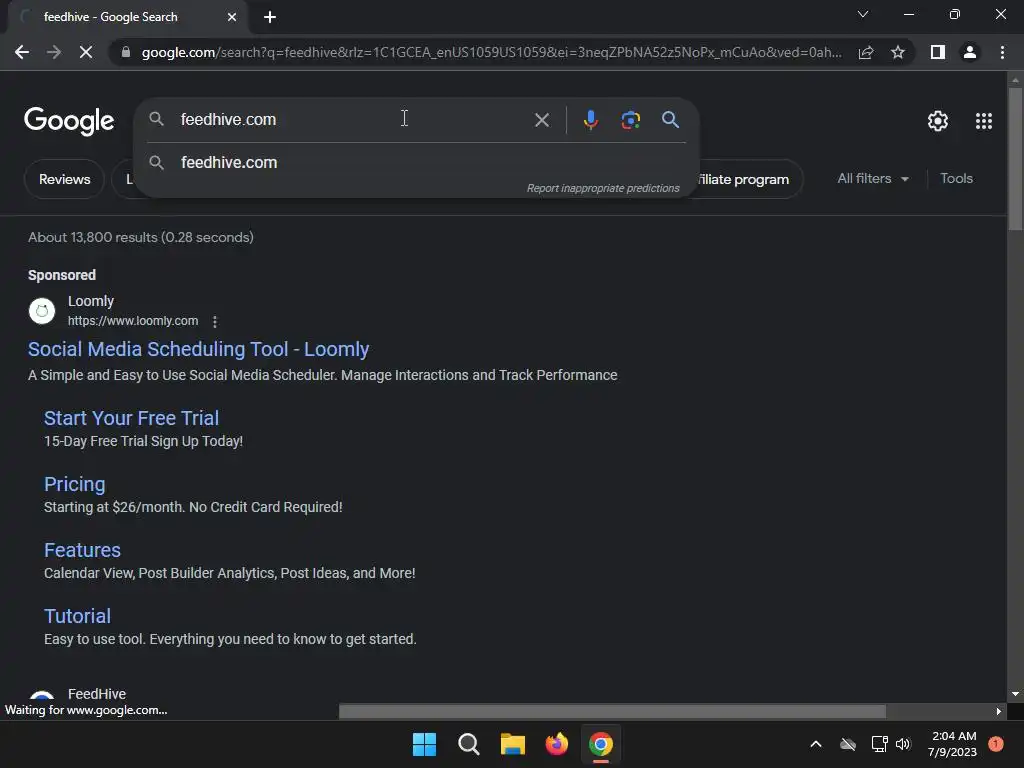Stop loading the page
1024x768 pixels.
coord(86,52)
